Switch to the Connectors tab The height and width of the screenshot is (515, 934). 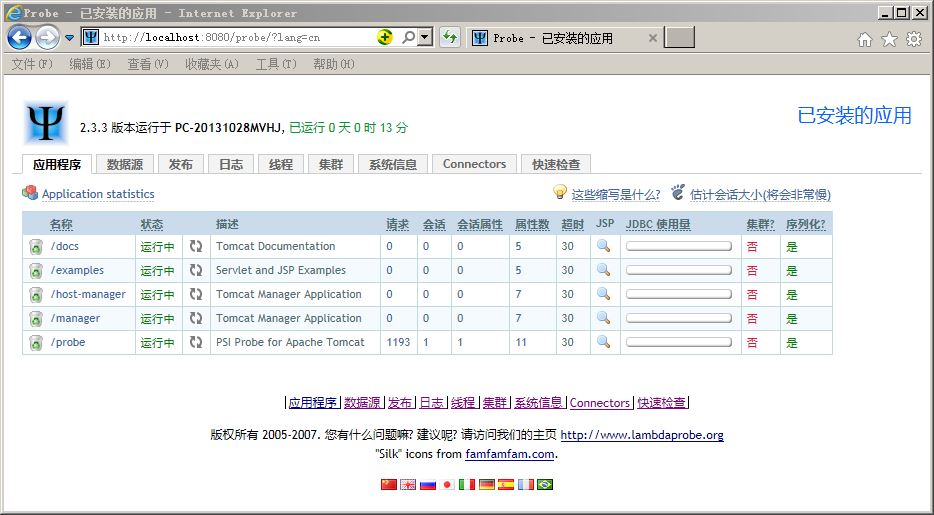point(474,164)
